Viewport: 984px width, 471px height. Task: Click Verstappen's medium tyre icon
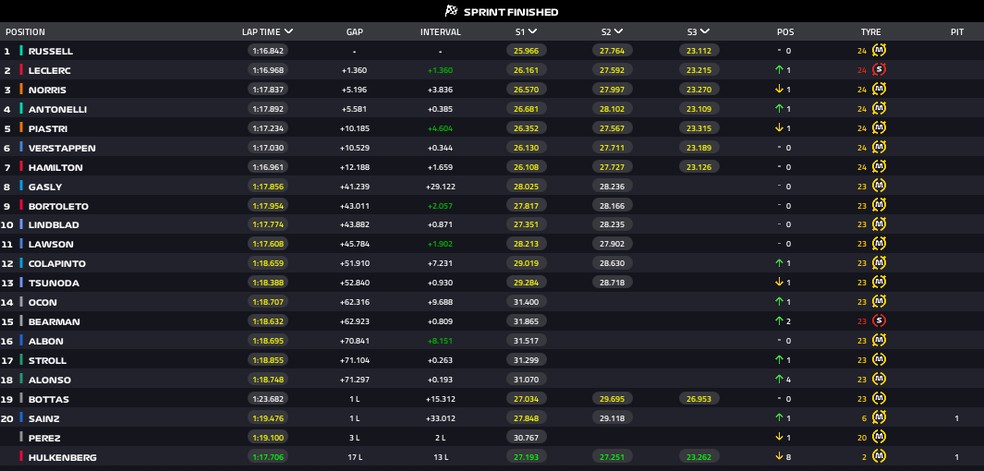[879, 148]
